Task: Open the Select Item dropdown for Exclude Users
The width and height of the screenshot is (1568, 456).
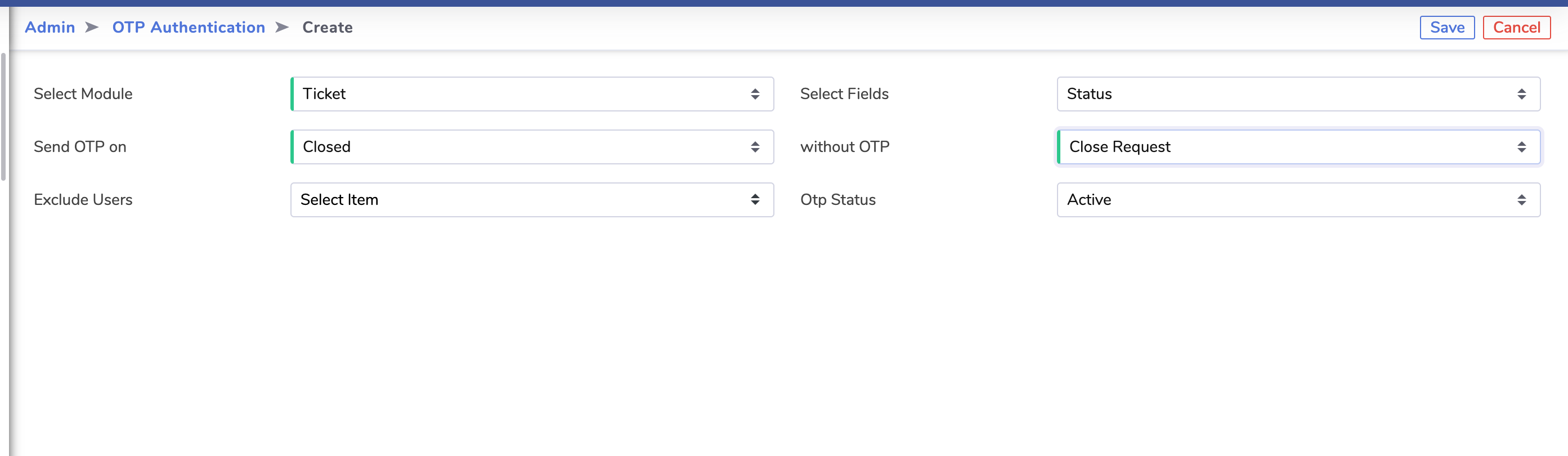Action: tap(532, 200)
